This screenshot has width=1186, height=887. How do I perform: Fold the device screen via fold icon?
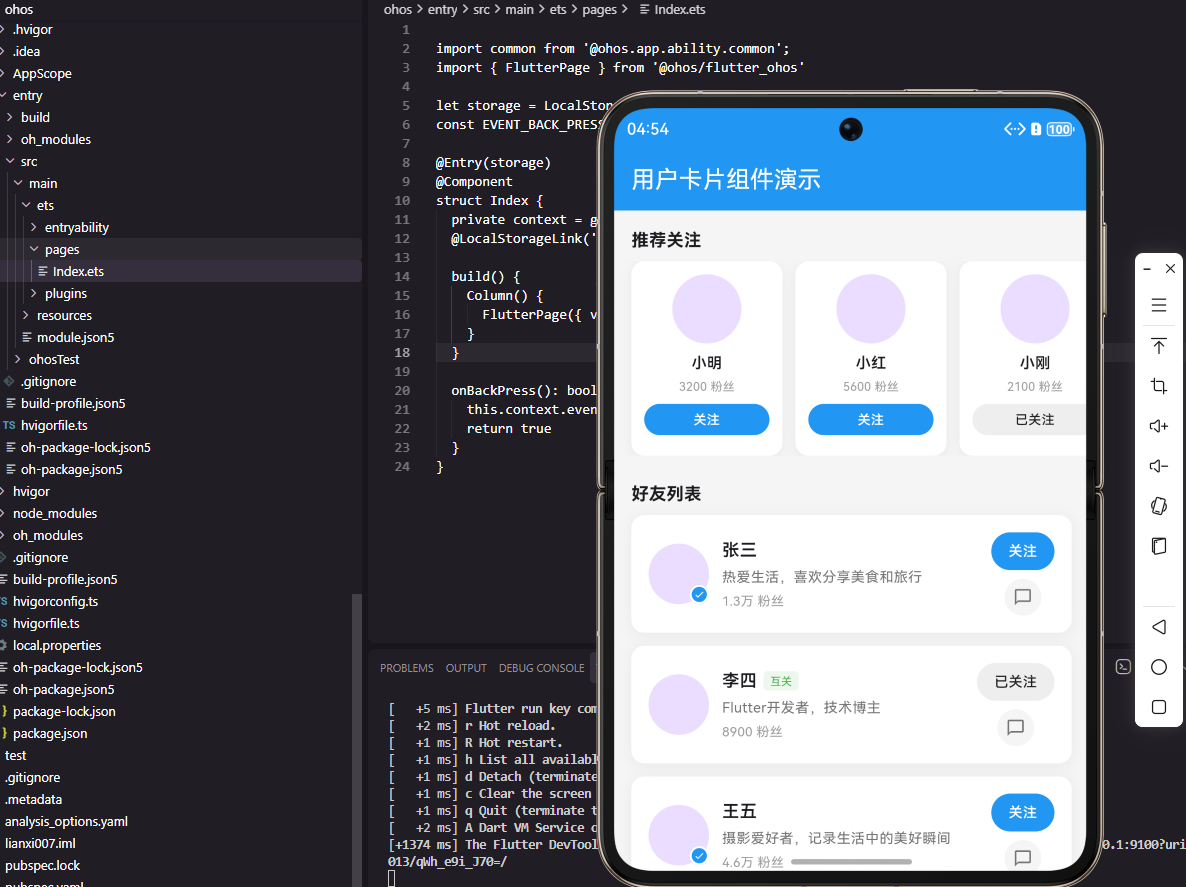pos(1158,546)
